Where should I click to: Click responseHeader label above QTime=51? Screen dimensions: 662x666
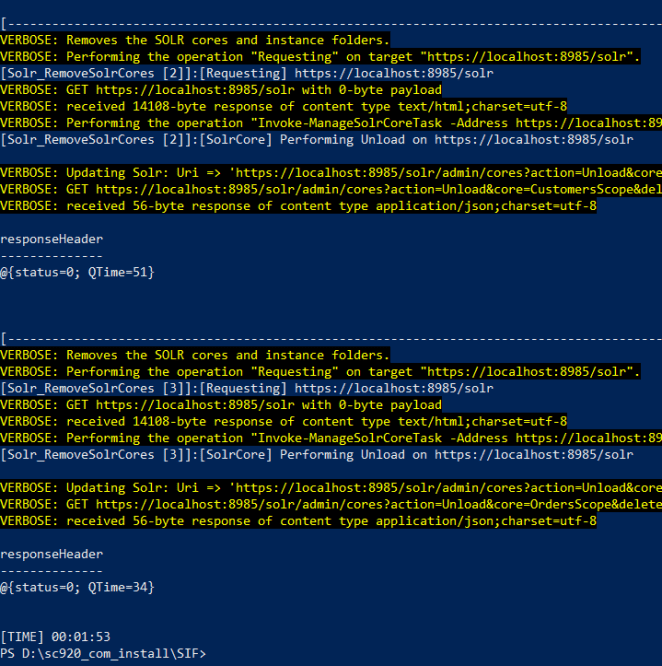click(x=51, y=239)
